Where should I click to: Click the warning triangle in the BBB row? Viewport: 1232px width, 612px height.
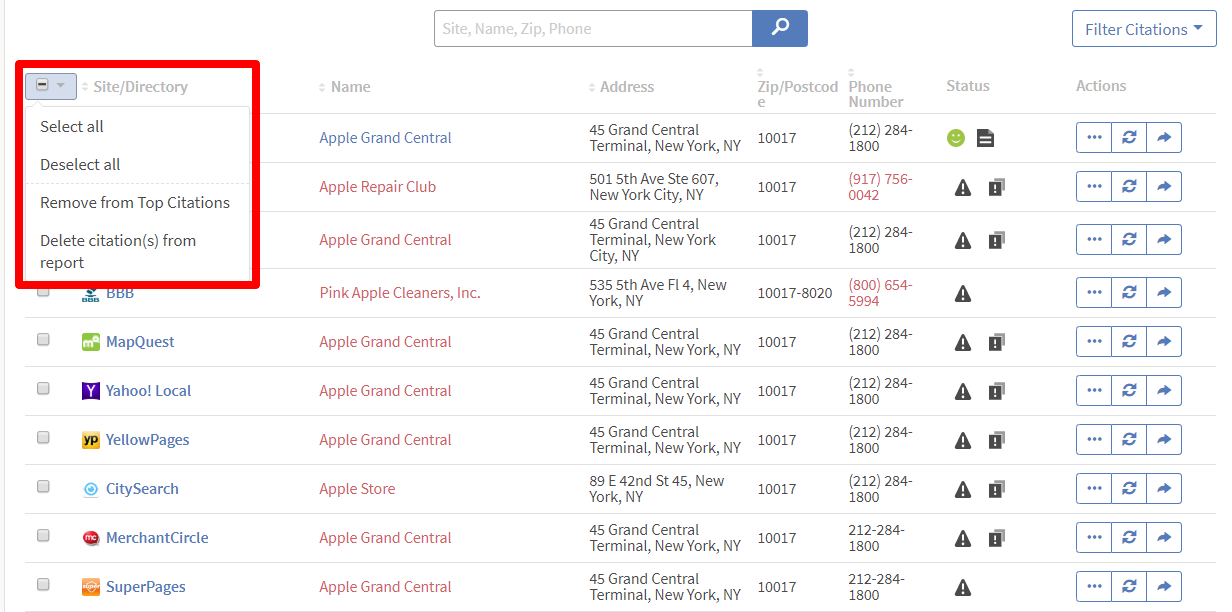[x=963, y=293]
